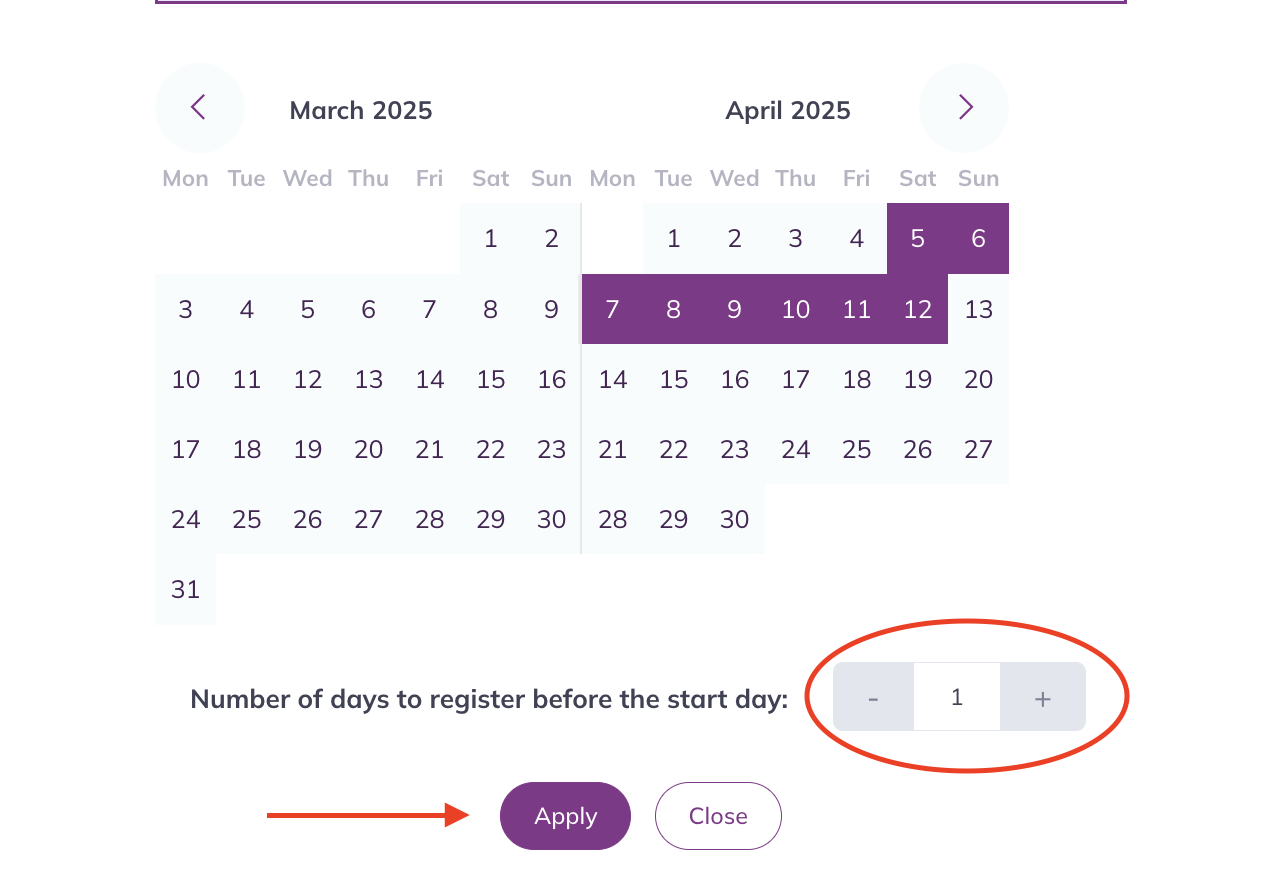The height and width of the screenshot is (890, 1270).
Task: Select April 1 in the calendar
Action: coord(673,239)
